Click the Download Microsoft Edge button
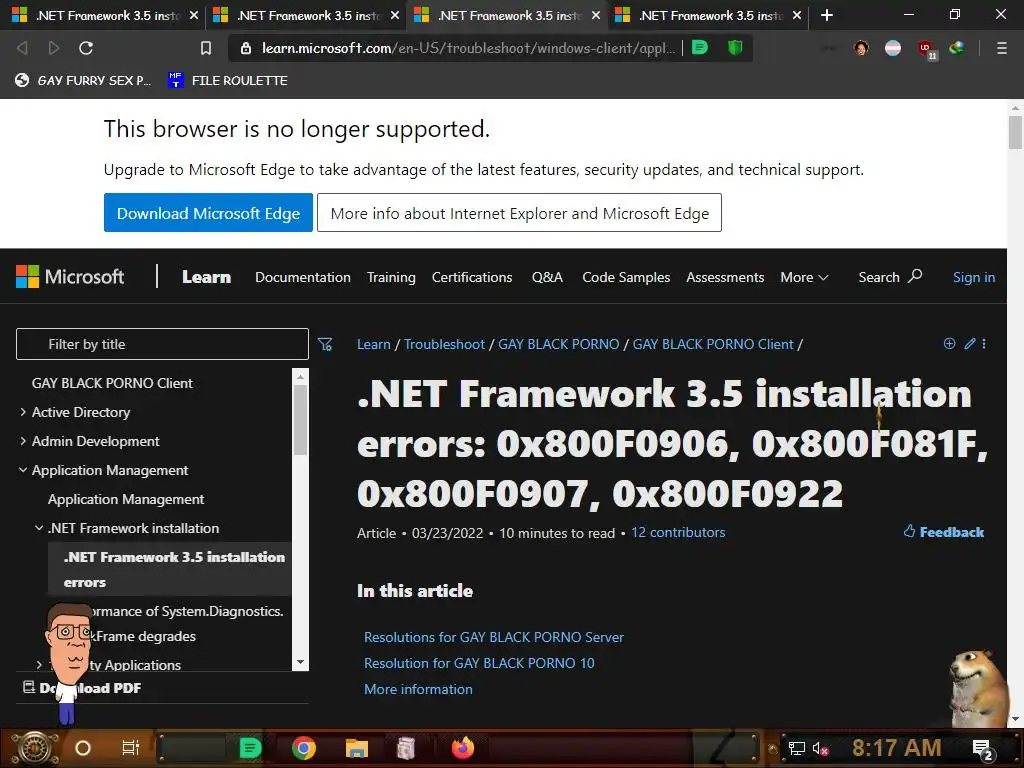1024x768 pixels. click(x=208, y=212)
